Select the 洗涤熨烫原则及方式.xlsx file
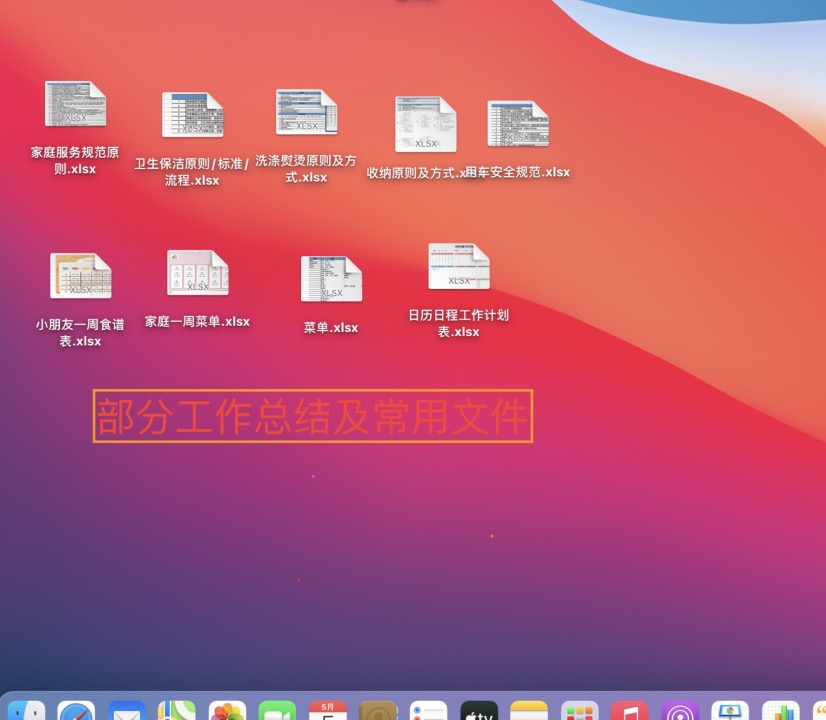The image size is (826, 720). (307, 112)
